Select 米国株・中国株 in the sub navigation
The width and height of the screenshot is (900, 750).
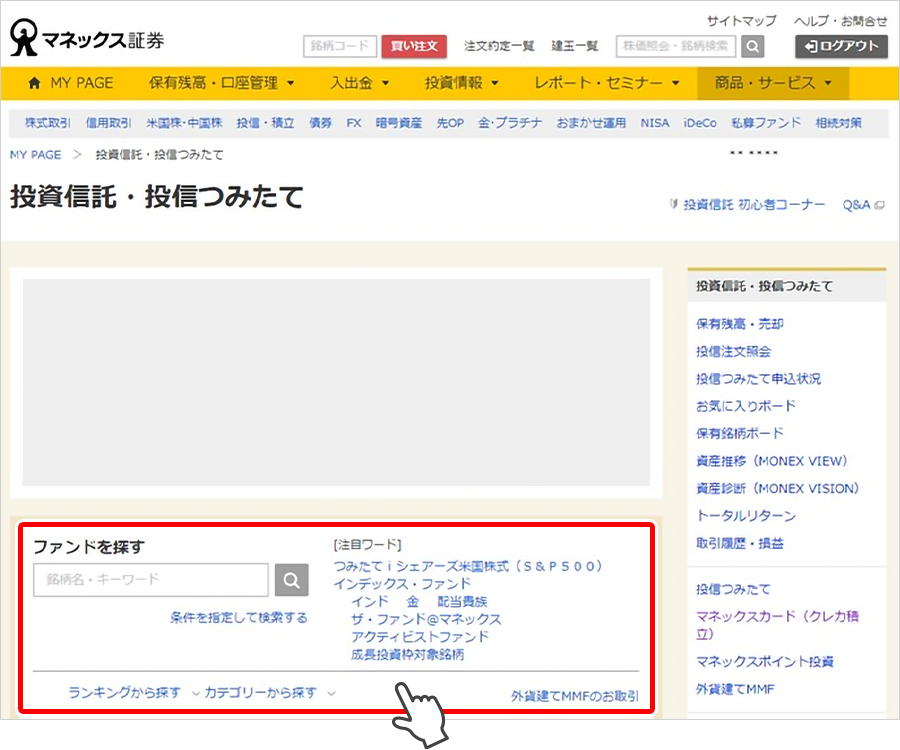click(x=184, y=123)
